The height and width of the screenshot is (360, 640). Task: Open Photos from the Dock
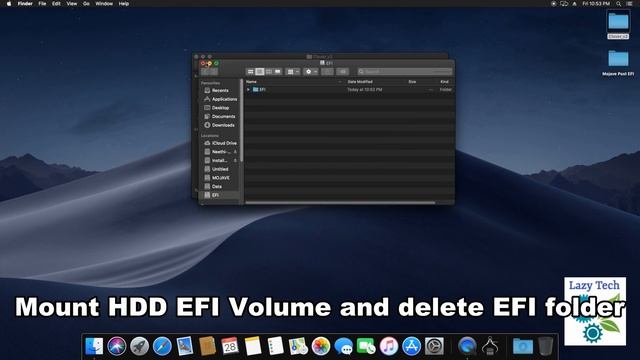pyautogui.click(x=321, y=346)
